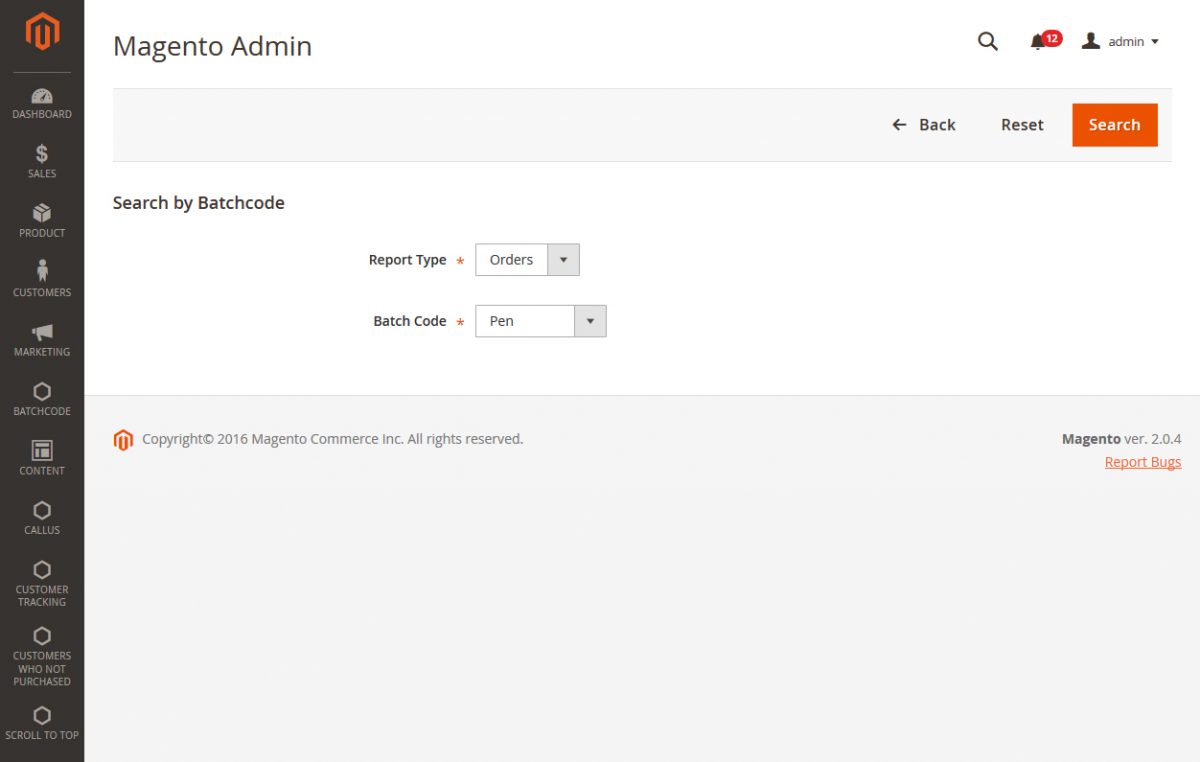Open the admin search magnifier
The image size is (1200, 762).
pos(987,41)
